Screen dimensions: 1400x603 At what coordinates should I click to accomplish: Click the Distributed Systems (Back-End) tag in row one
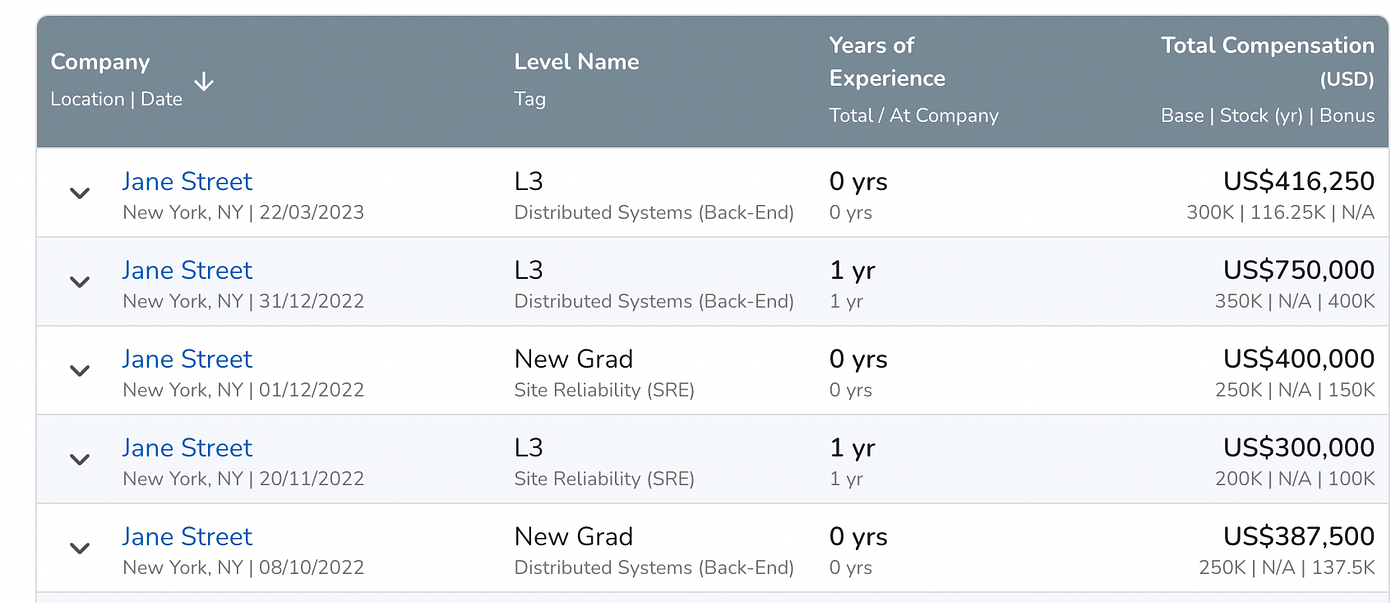[653, 212]
